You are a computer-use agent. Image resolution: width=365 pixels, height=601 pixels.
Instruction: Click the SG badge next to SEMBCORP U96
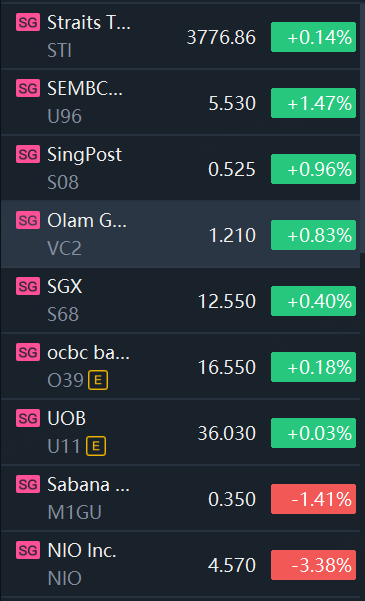(28, 89)
